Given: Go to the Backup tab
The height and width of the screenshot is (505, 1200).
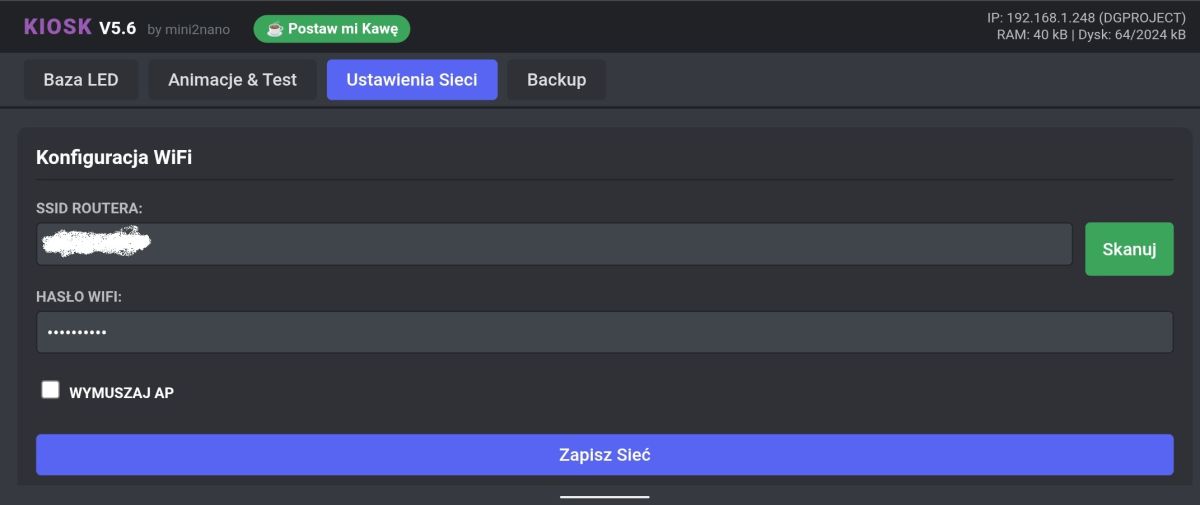Looking at the screenshot, I should click(556, 80).
